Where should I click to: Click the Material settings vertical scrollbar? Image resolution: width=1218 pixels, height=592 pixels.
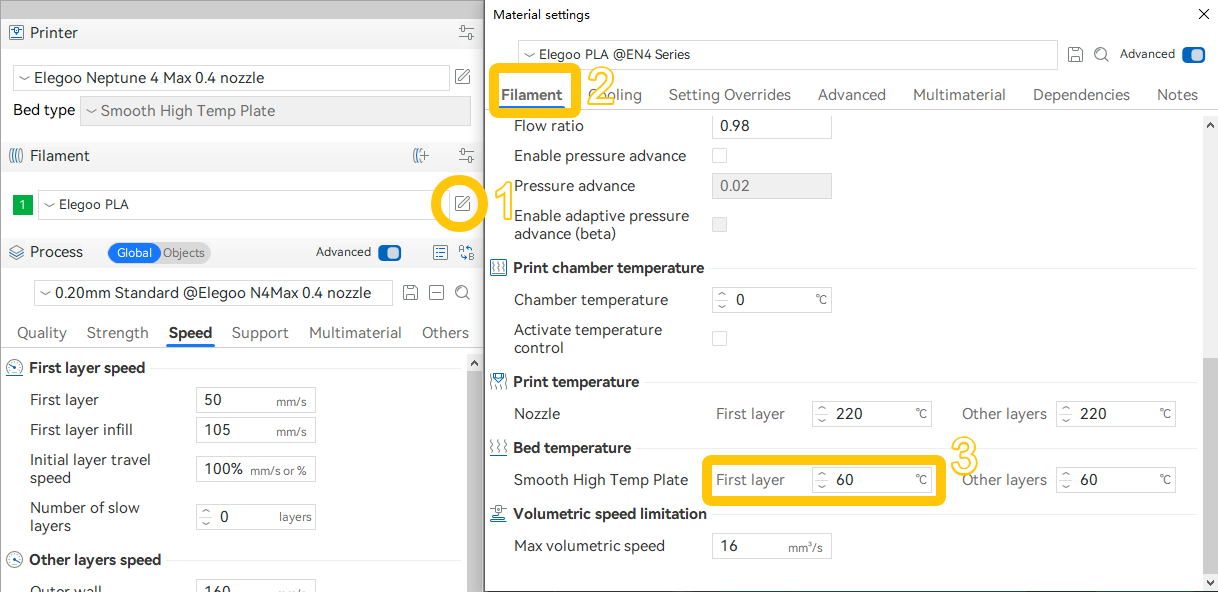tap(1210, 465)
